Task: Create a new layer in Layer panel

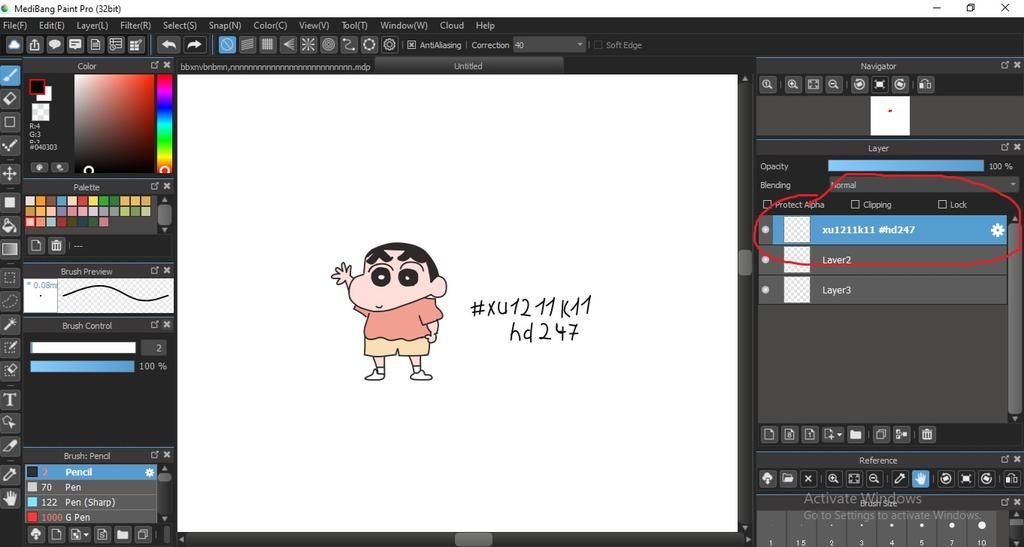Action: [769, 434]
